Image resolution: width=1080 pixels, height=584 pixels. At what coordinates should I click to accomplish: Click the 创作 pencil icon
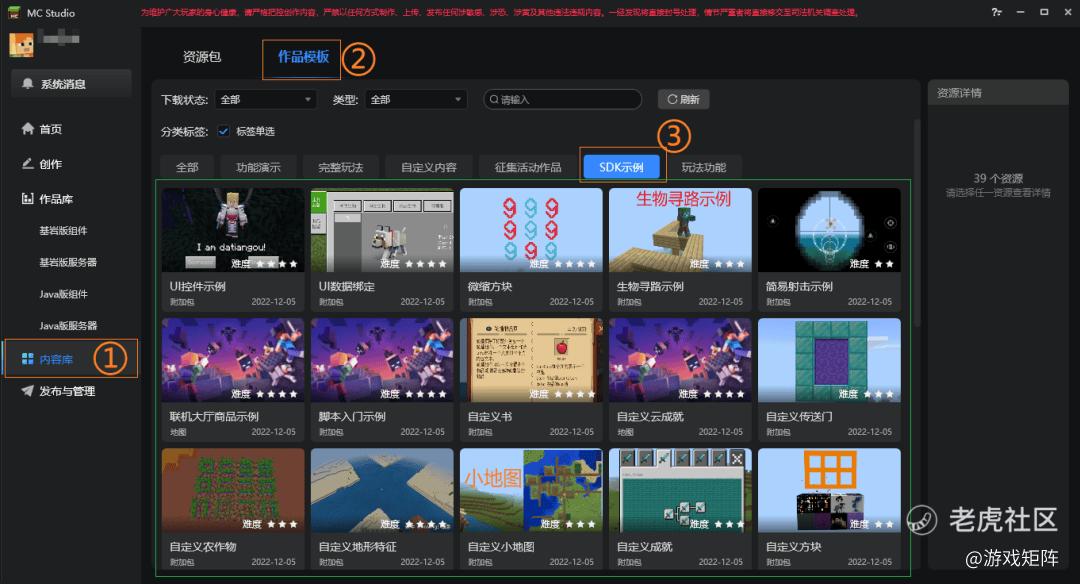coord(28,163)
